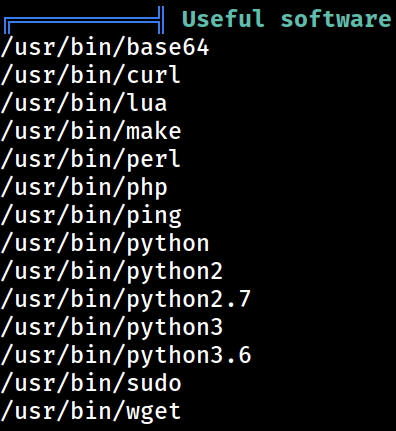Click the word sudo in the list

[154, 383]
